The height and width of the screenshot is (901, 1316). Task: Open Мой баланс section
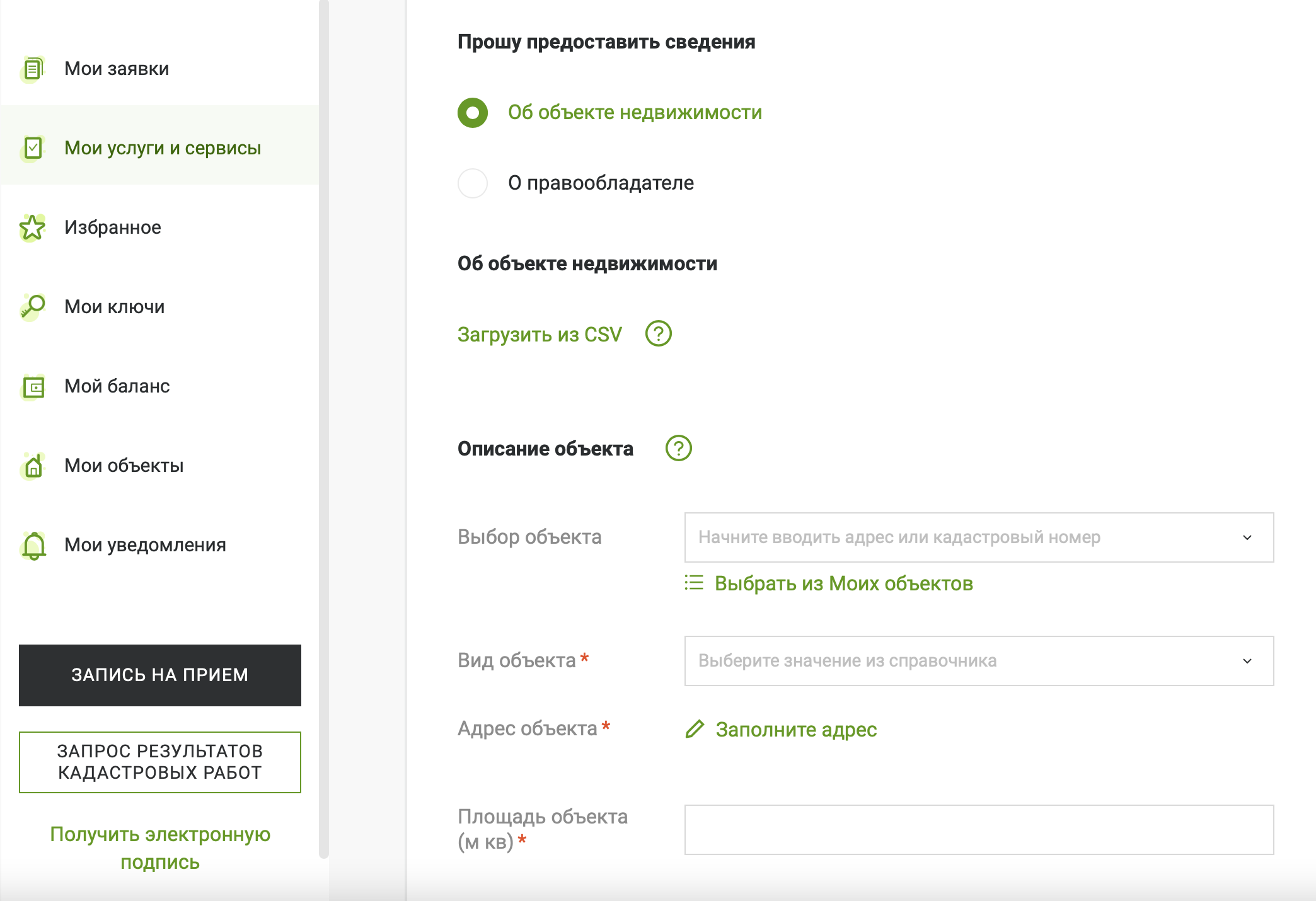tap(159, 386)
